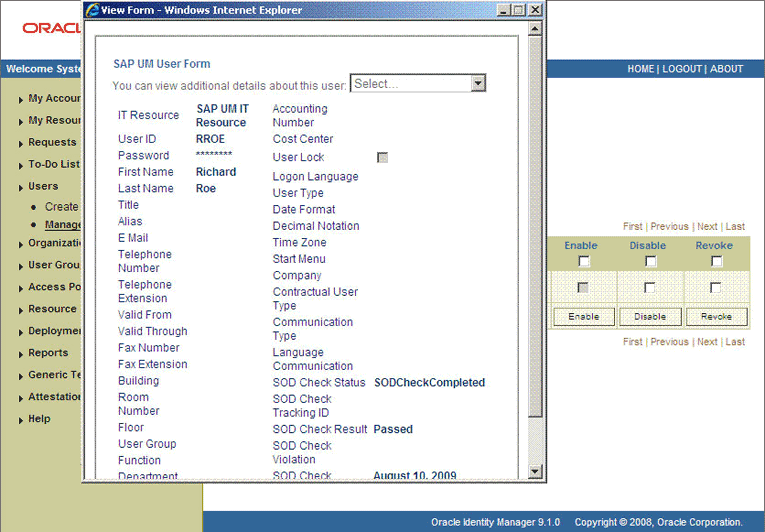Open the Requests sidebar menu
This screenshot has width=765, height=532.
click(52, 142)
